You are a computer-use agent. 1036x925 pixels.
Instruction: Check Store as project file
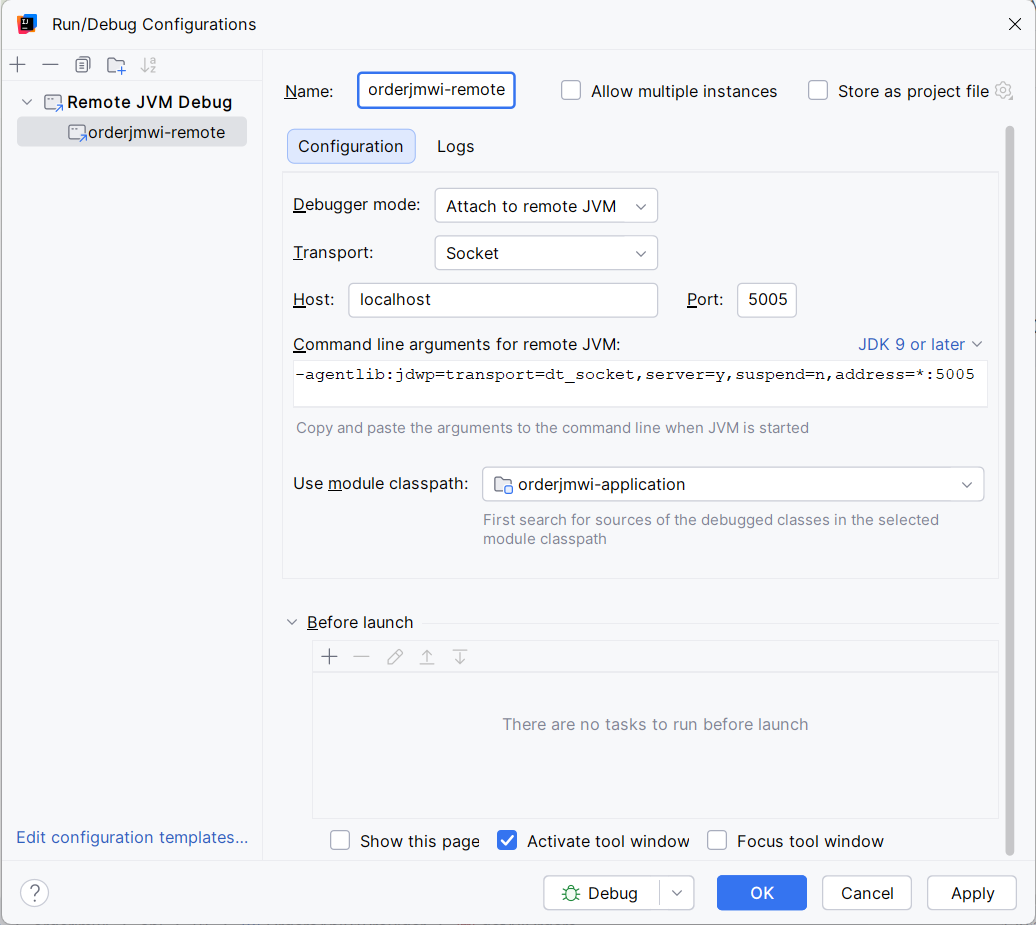817,90
